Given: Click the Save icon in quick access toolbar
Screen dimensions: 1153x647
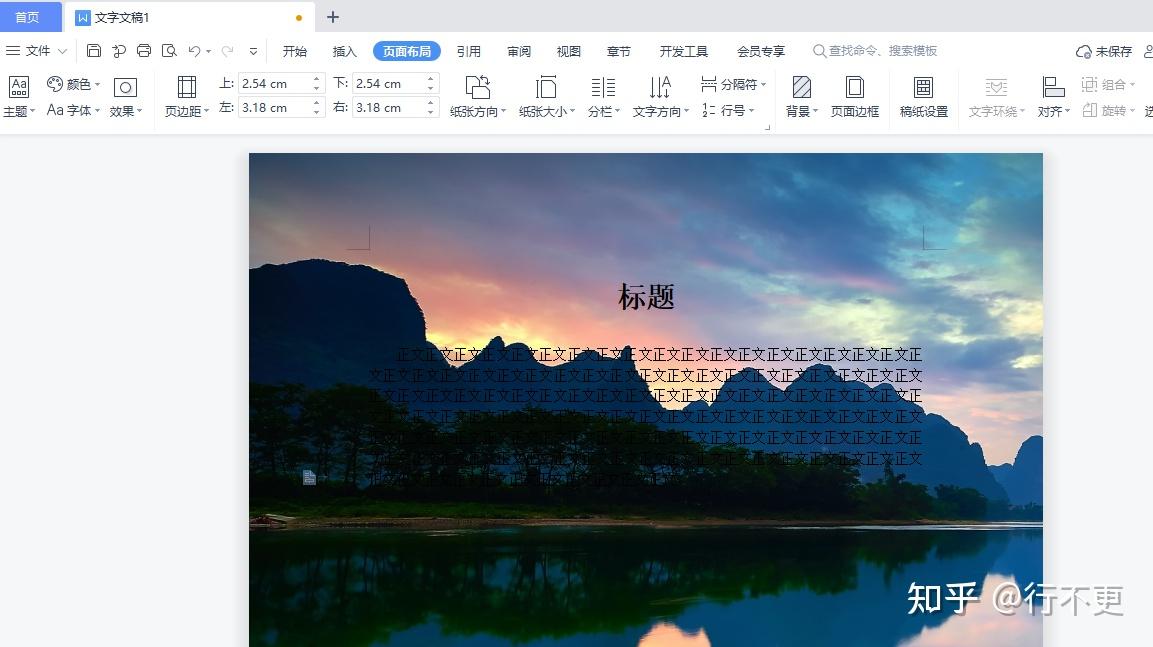Looking at the screenshot, I should click(95, 50).
